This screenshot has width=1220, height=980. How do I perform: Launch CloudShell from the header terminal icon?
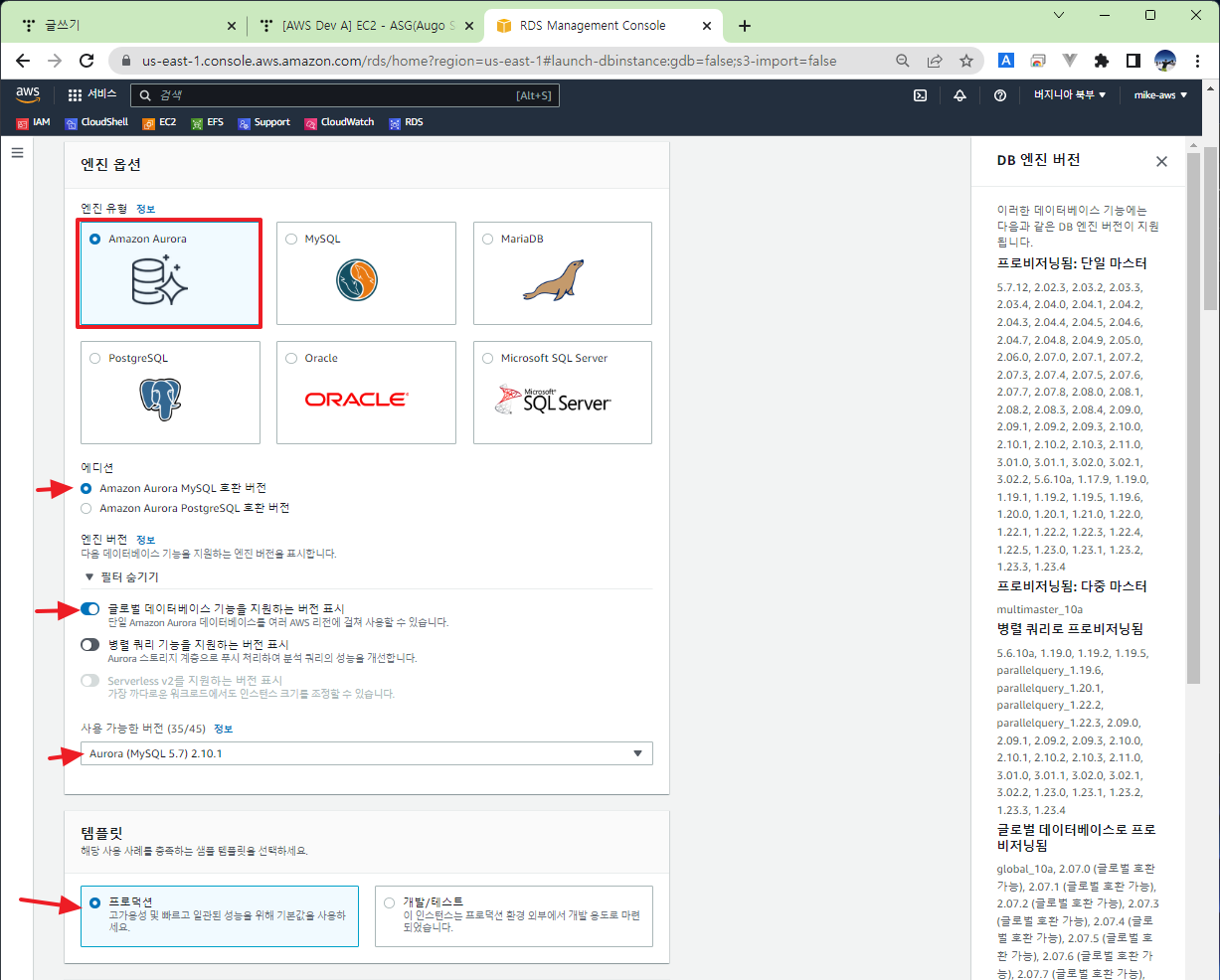coord(921,95)
